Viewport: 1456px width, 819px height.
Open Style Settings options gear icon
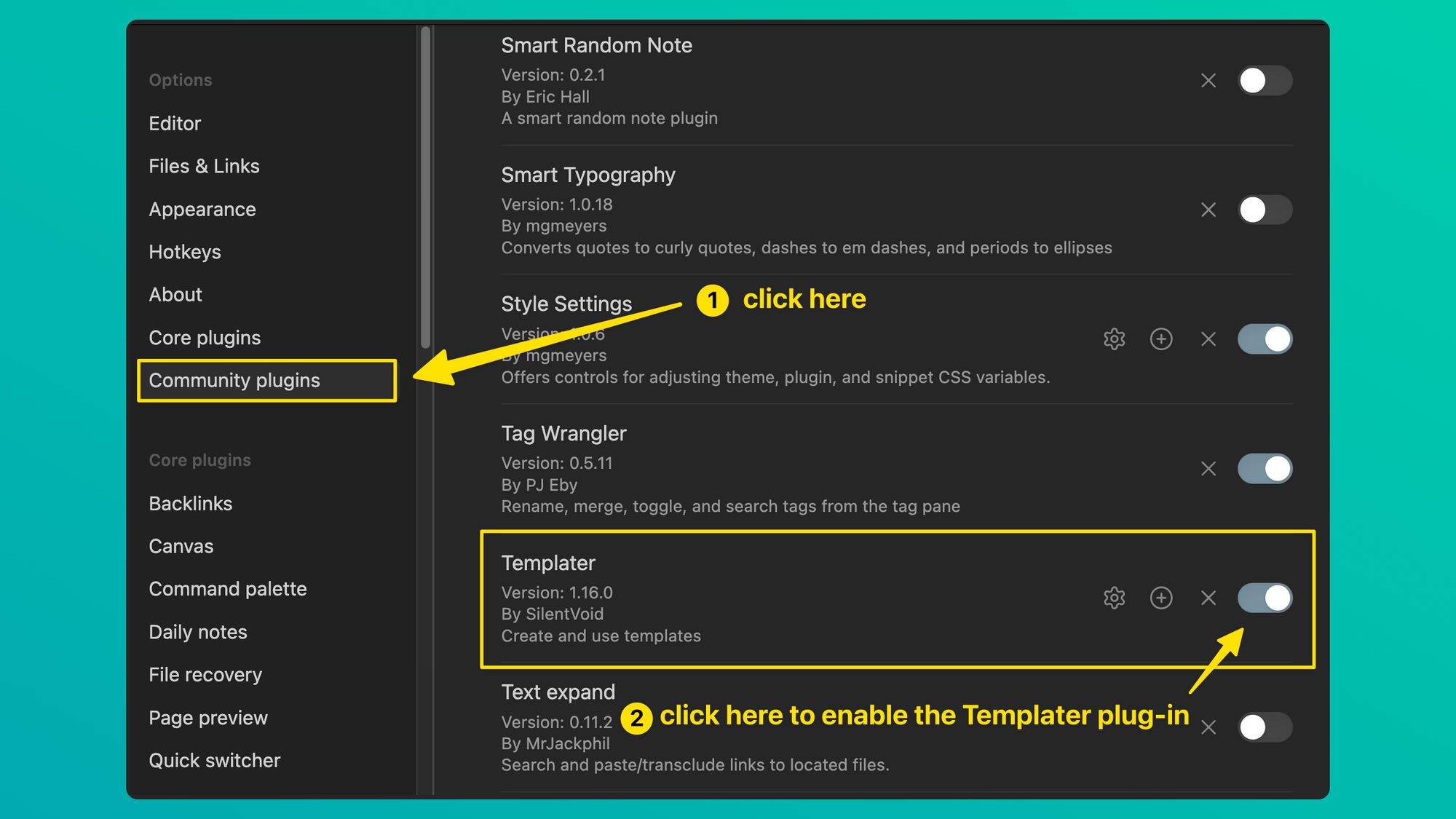1114,339
